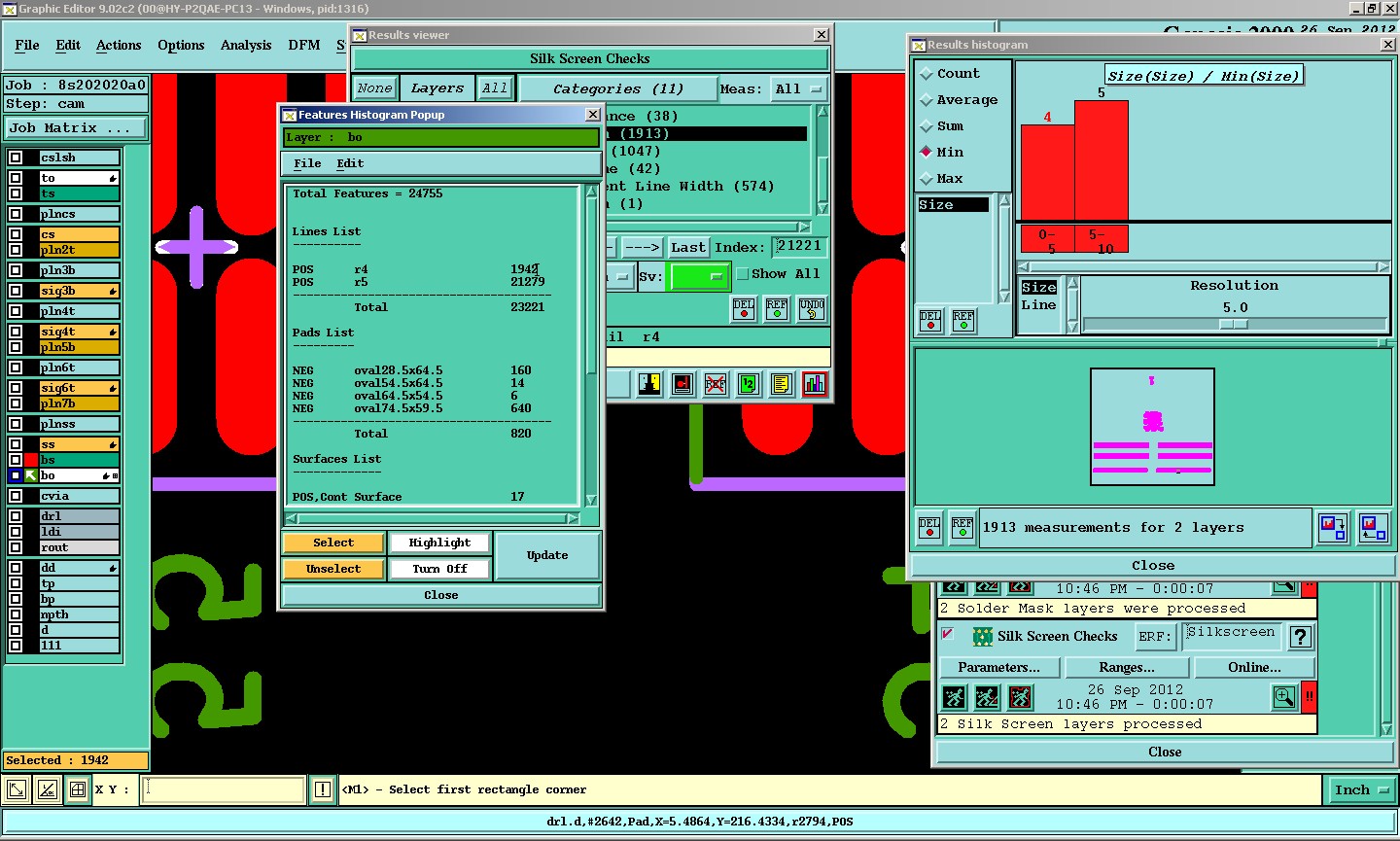Click the Parameters... button
This screenshot has width=1400, height=841.
[998, 668]
